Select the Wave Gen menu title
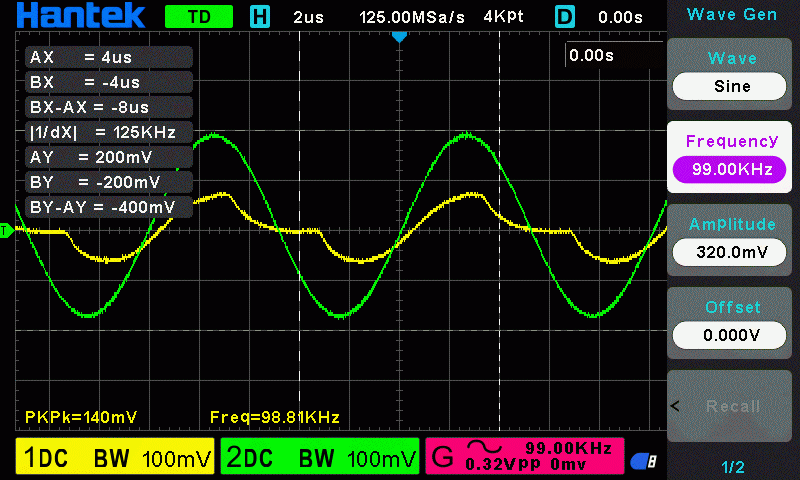 point(732,14)
